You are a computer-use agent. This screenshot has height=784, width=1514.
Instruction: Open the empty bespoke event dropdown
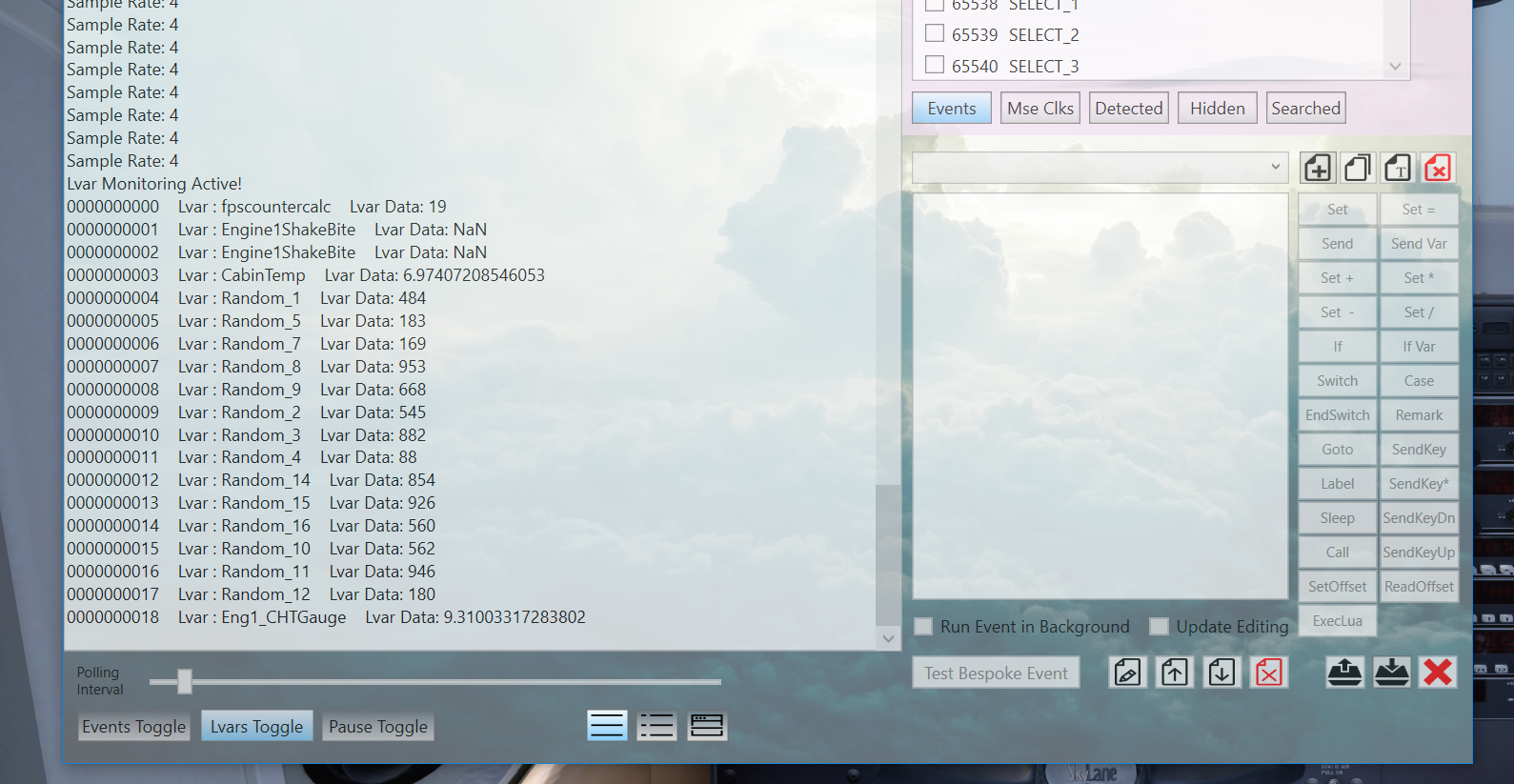click(1100, 168)
